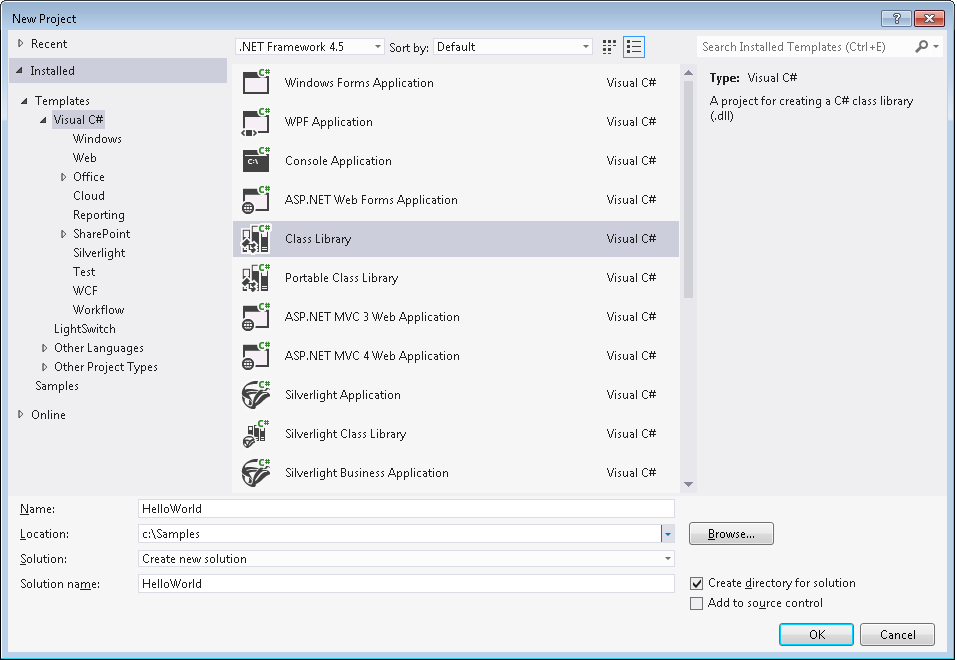Click the OK button
The height and width of the screenshot is (660, 957).
pyautogui.click(x=816, y=634)
